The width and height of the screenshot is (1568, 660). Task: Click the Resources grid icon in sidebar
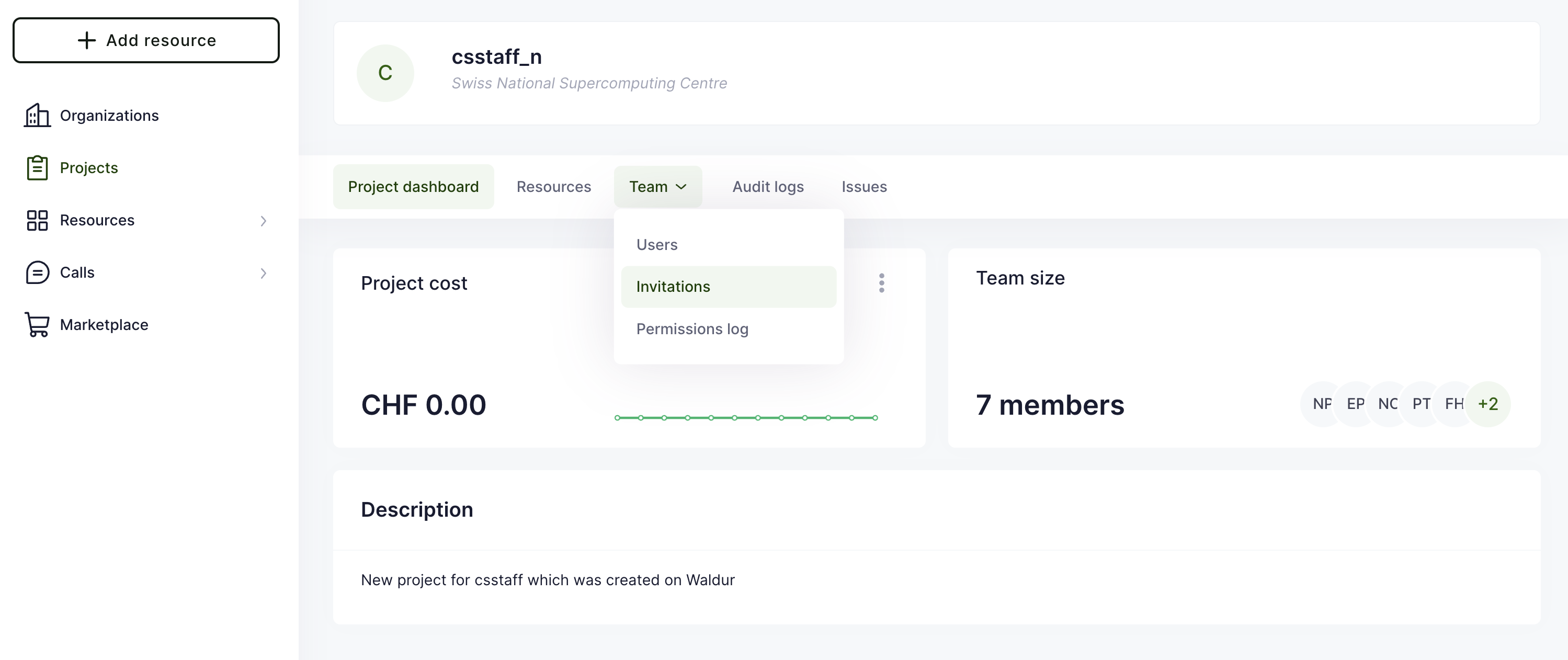coord(37,220)
